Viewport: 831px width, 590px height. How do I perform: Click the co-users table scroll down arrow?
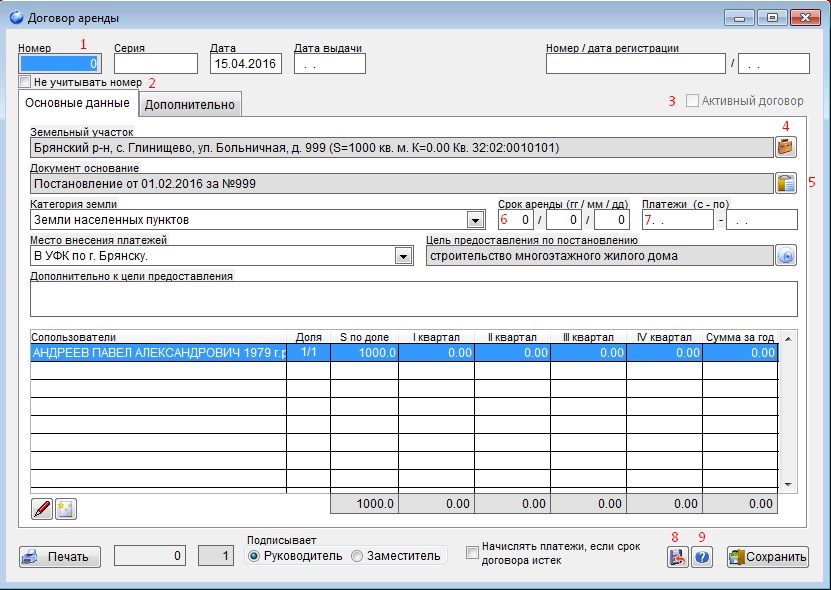[x=788, y=485]
